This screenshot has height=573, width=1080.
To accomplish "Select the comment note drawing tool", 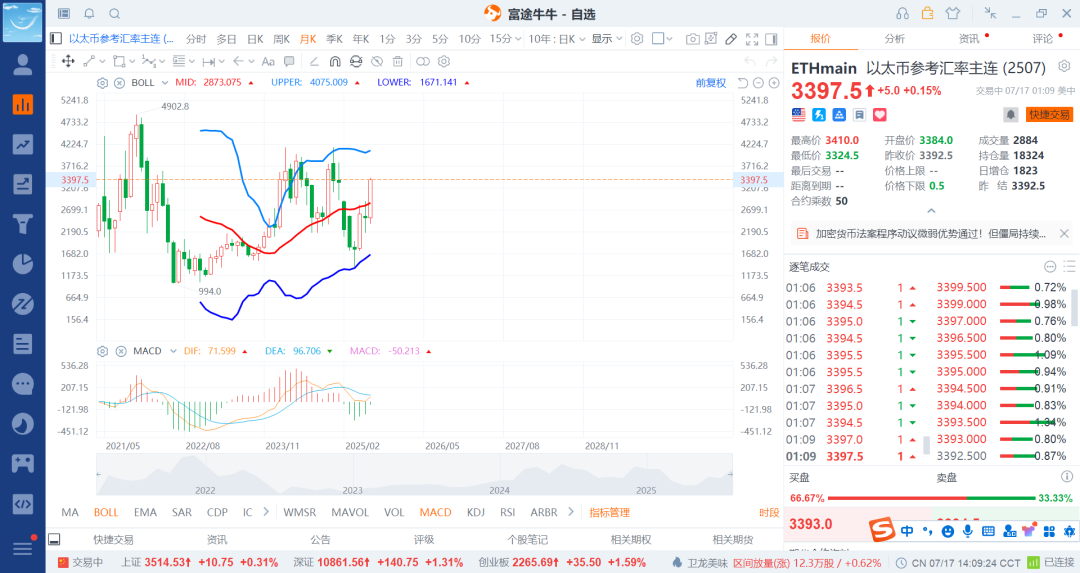I will coord(289,61).
